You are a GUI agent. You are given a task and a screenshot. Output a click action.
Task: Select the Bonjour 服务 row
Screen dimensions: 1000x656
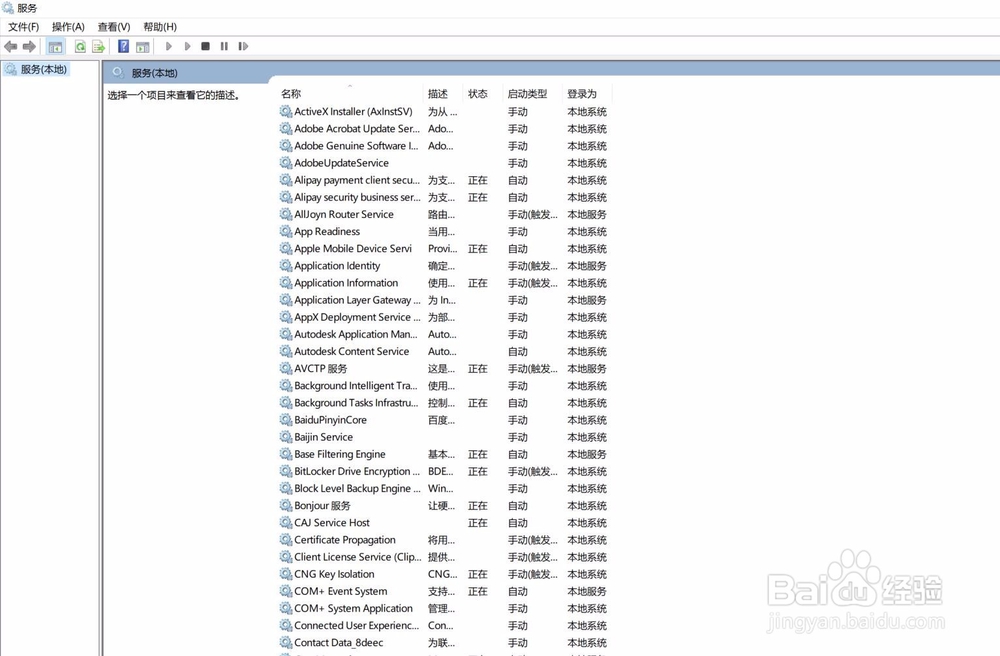click(445, 506)
